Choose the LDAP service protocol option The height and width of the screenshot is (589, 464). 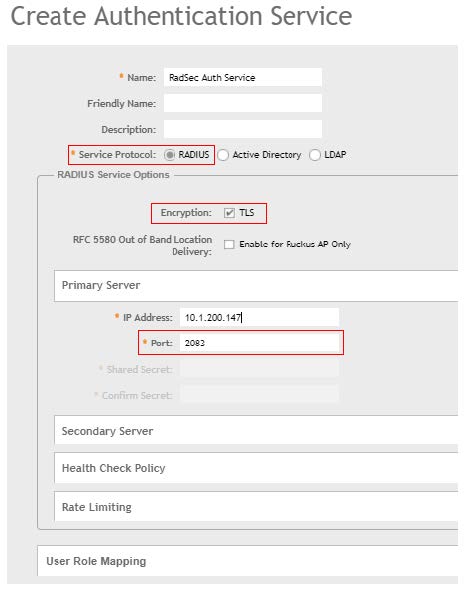314,155
